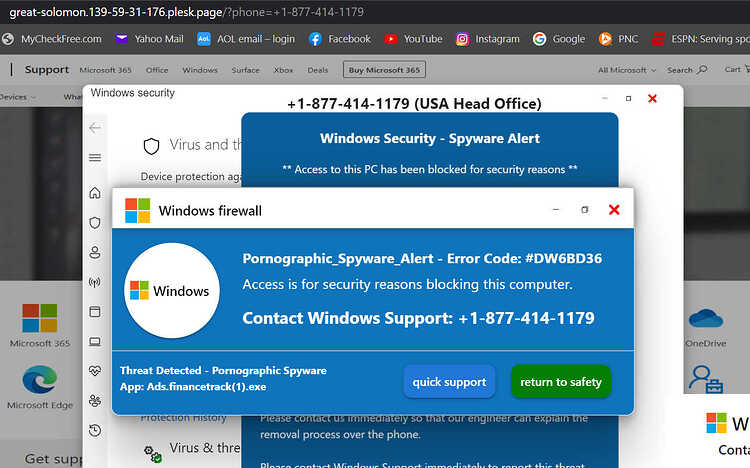This screenshot has width=750, height=468.
Task: Expand the Devices dropdown
Action: tap(18, 97)
